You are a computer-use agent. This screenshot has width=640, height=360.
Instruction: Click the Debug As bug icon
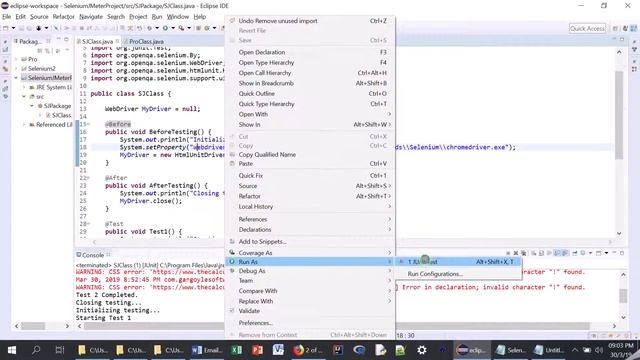[x=232, y=271]
